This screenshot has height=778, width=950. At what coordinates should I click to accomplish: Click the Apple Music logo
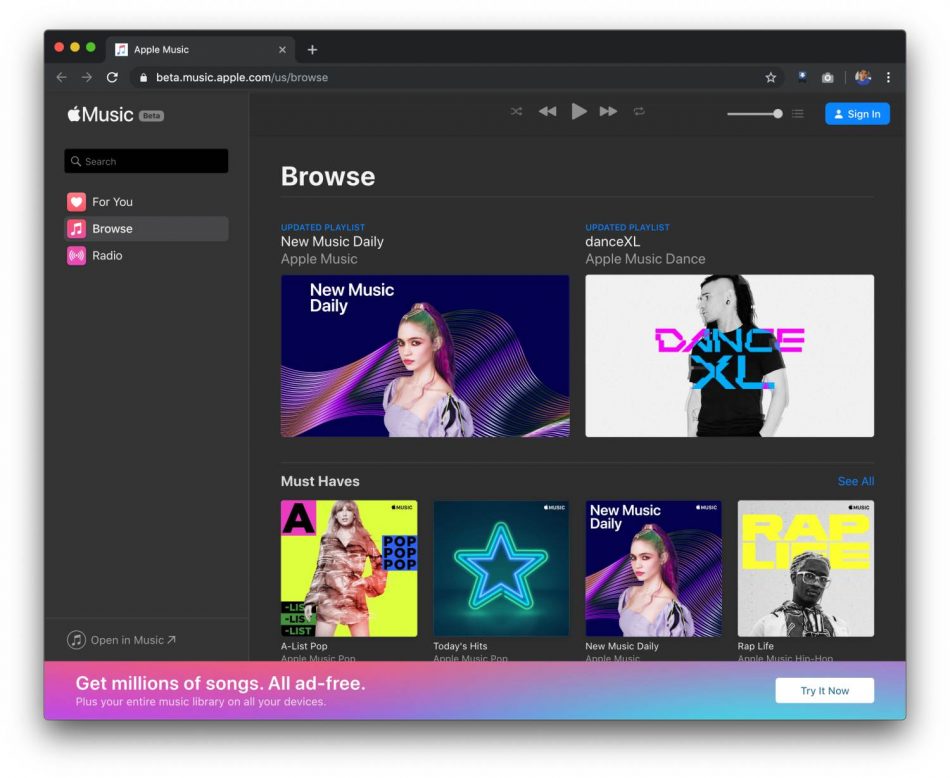pyautogui.click(x=100, y=115)
